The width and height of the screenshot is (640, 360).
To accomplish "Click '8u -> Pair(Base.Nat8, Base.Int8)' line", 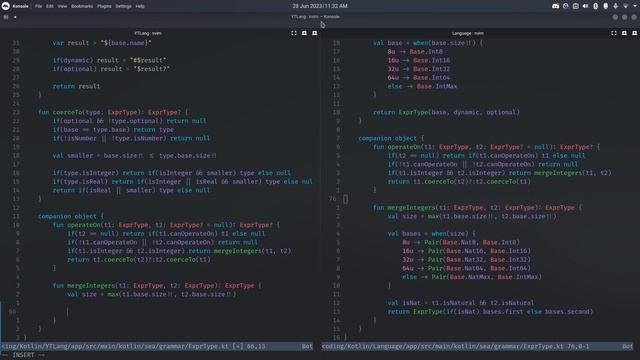I will click(x=461, y=242).
